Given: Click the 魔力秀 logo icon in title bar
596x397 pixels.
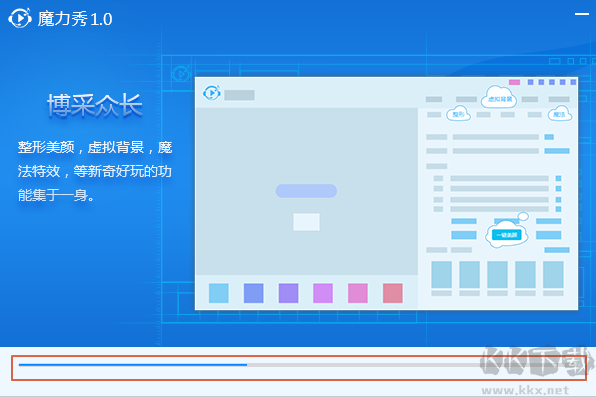Looking at the screenshot, I should pyautogui.click(x=20, y=18).
